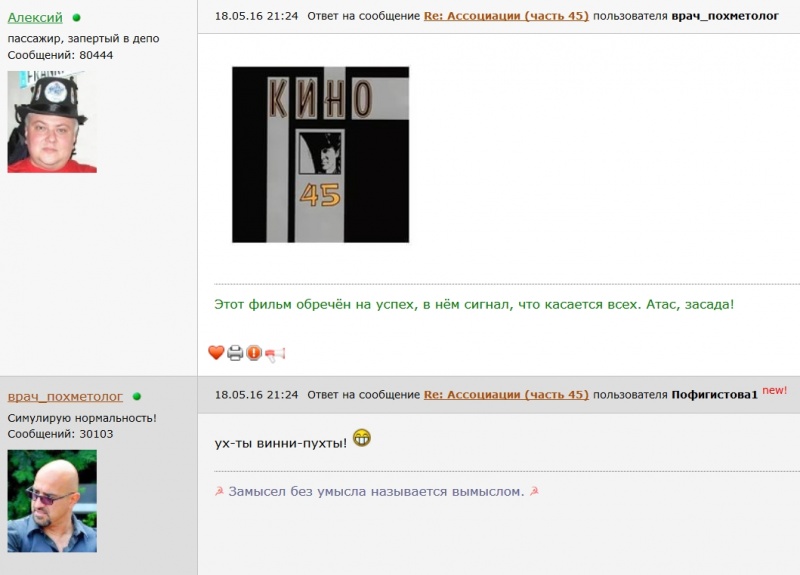
Task: Open the врач_похметолог username link
Action: [65, 396]
